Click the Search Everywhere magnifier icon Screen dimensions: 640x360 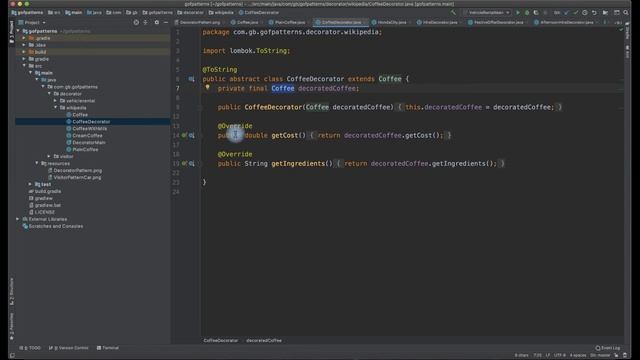626,13
